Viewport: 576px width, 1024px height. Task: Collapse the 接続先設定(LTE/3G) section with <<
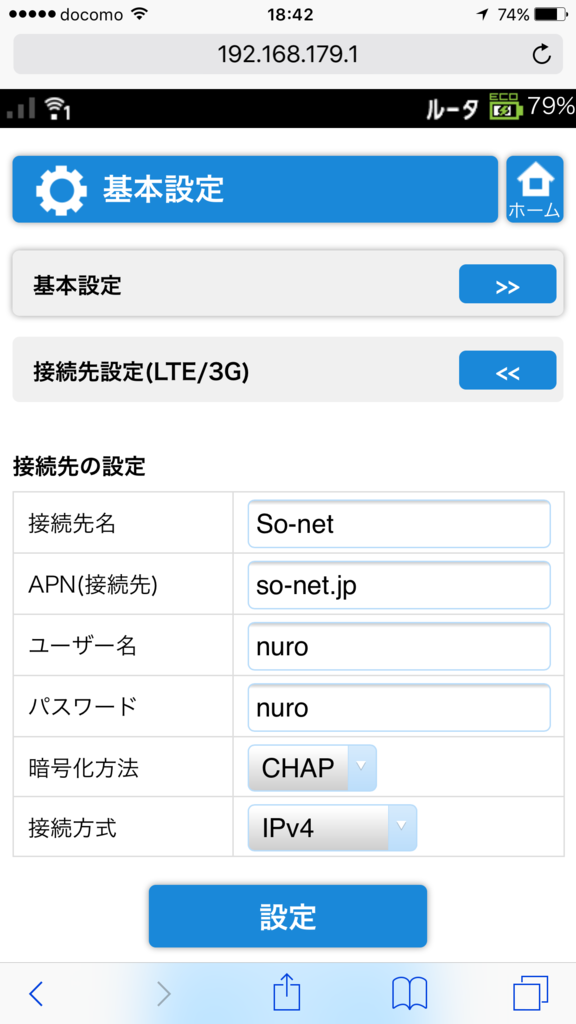click(507, 370)
